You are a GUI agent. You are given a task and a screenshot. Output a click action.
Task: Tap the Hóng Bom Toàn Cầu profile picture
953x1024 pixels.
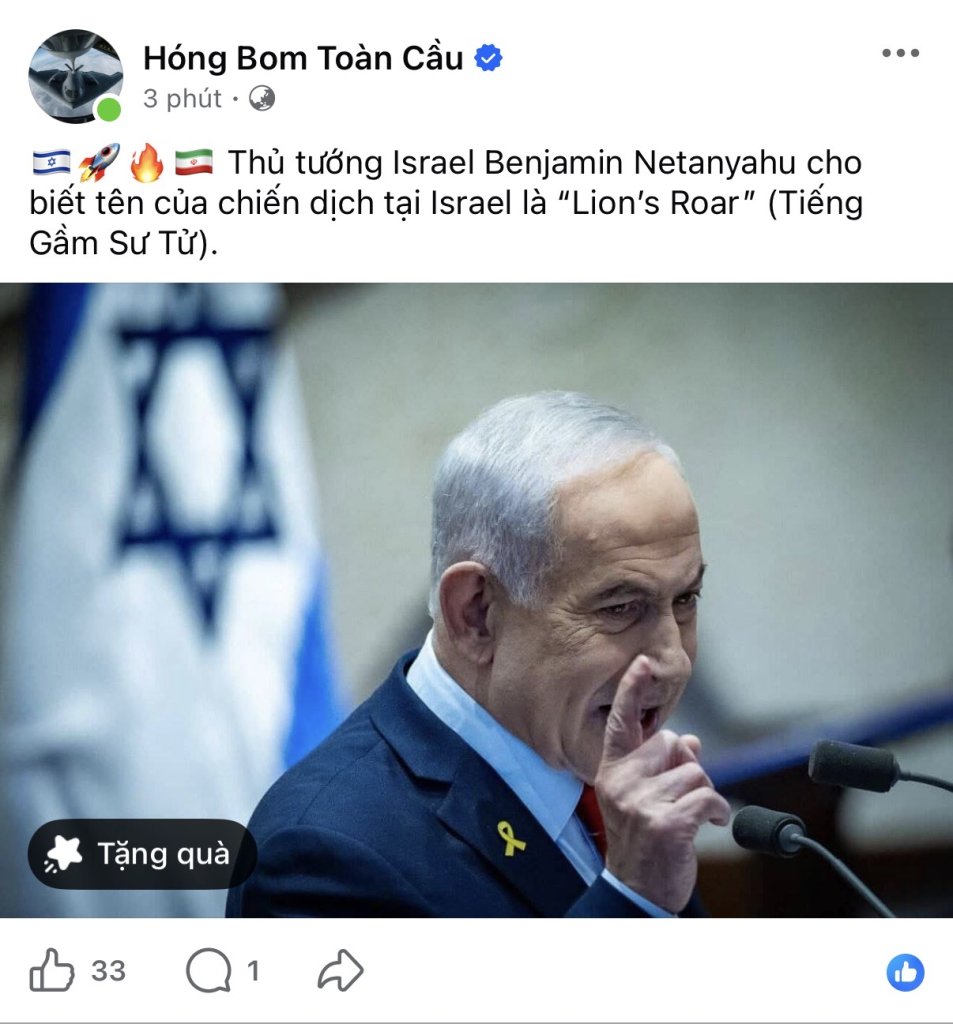click(76, 76)
